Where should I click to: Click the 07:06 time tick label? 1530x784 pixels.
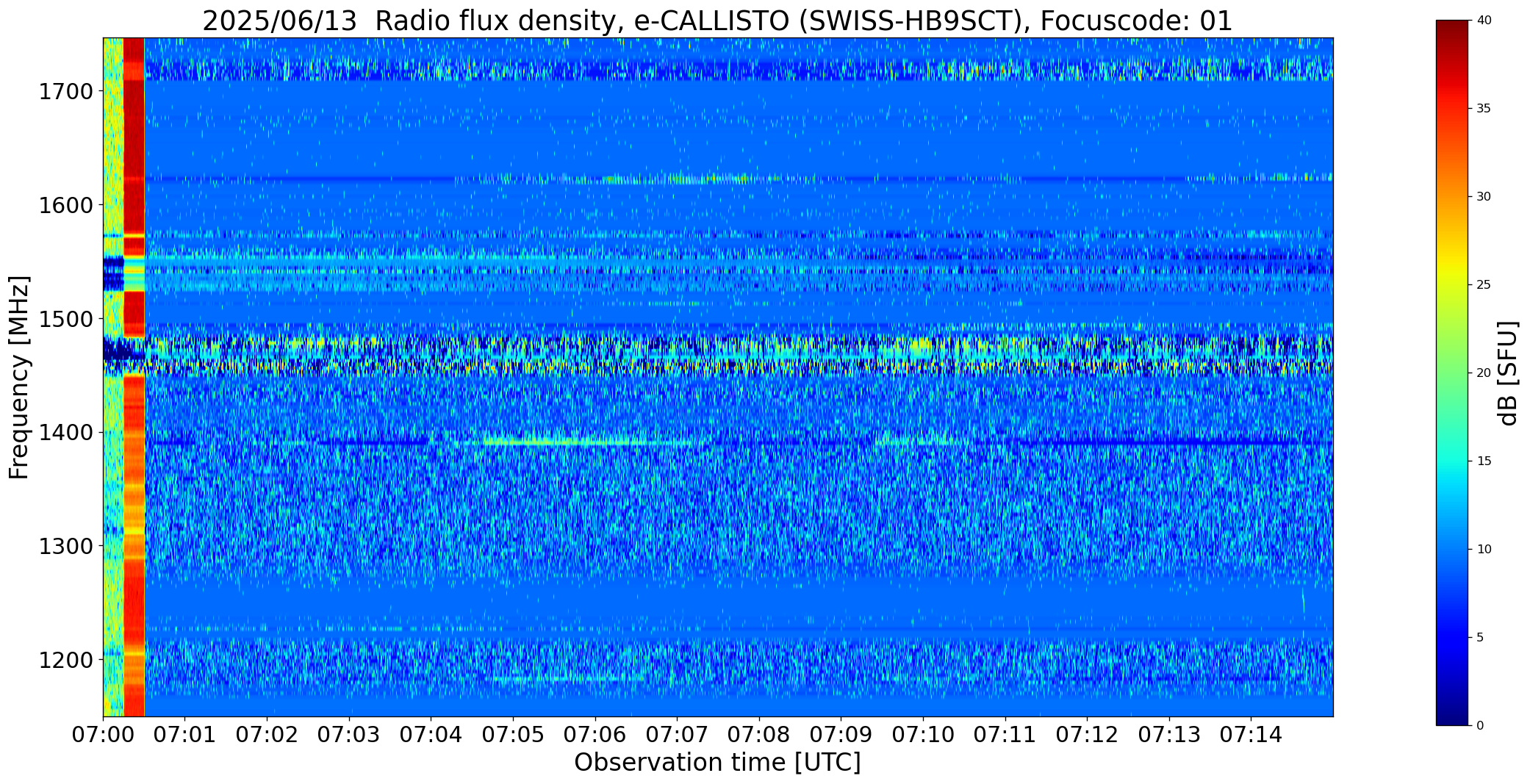coord(595,735)
